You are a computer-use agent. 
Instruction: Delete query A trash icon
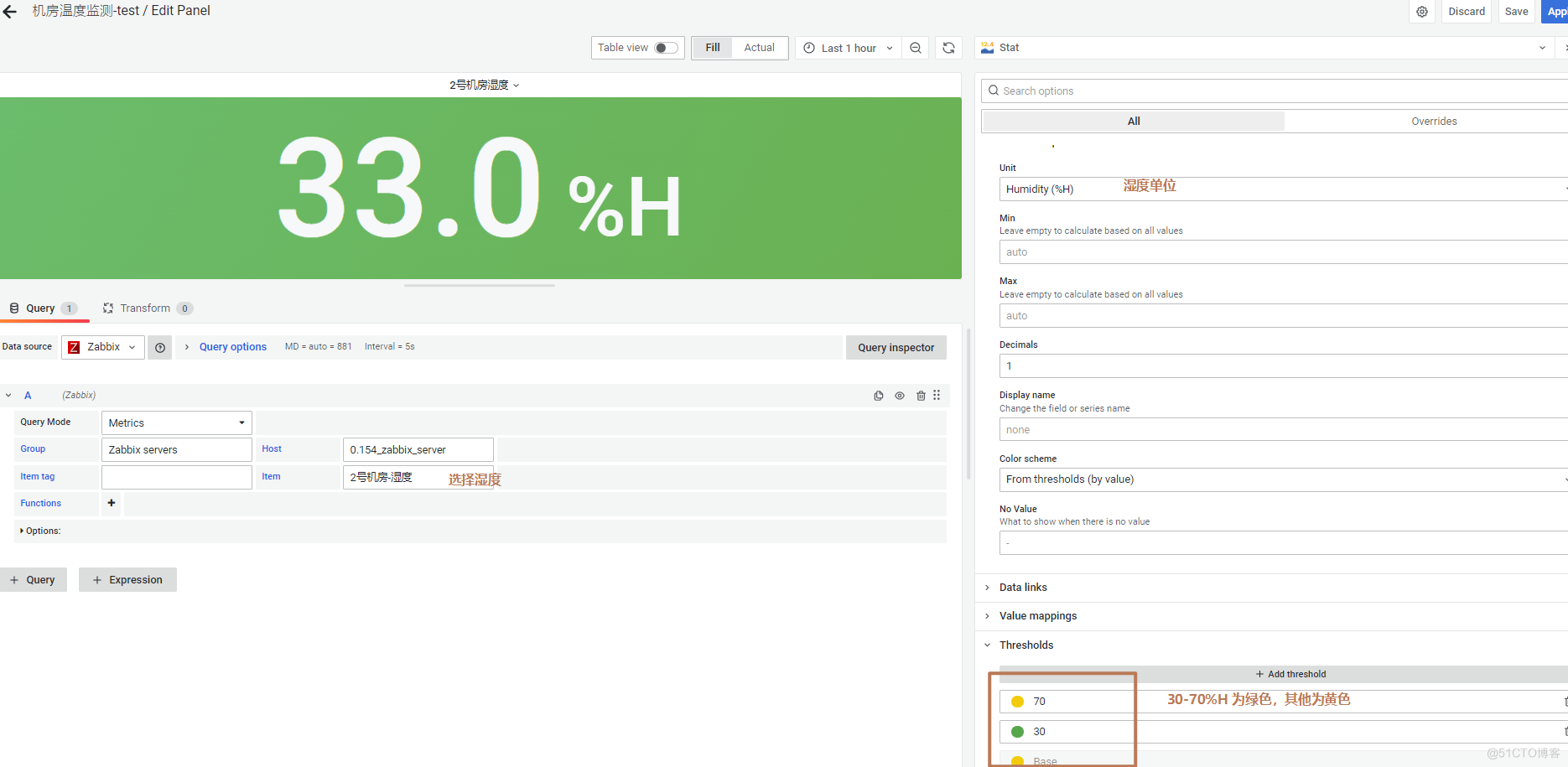[x=921, y=396]
